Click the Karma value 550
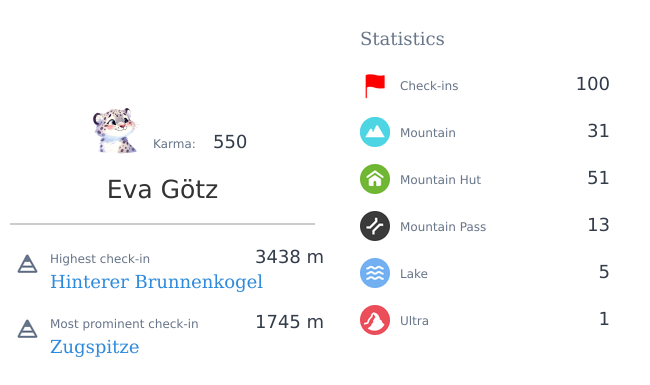The image size is (650, 385). pos(230,142)
